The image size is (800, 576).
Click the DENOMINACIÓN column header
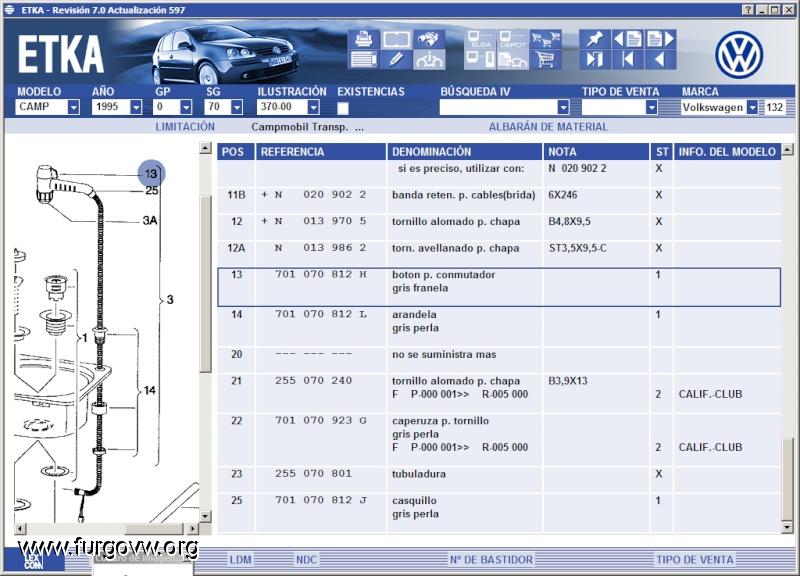(x=464, y=152)
